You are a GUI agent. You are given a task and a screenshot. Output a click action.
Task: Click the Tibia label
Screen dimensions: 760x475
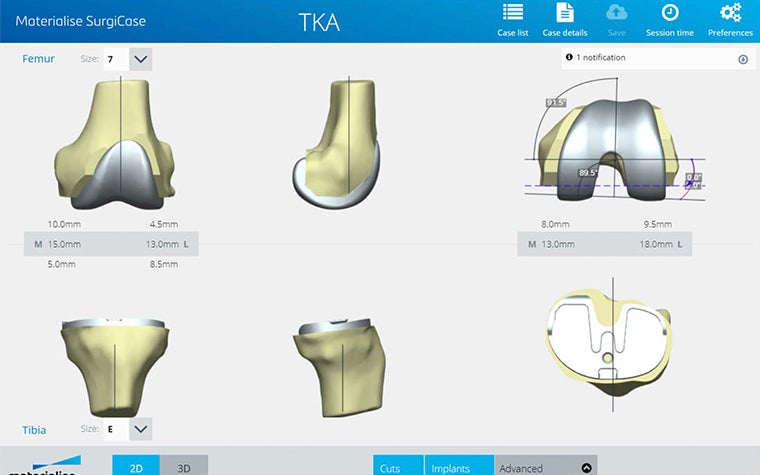pyautogui.click(x=34, y=430)
